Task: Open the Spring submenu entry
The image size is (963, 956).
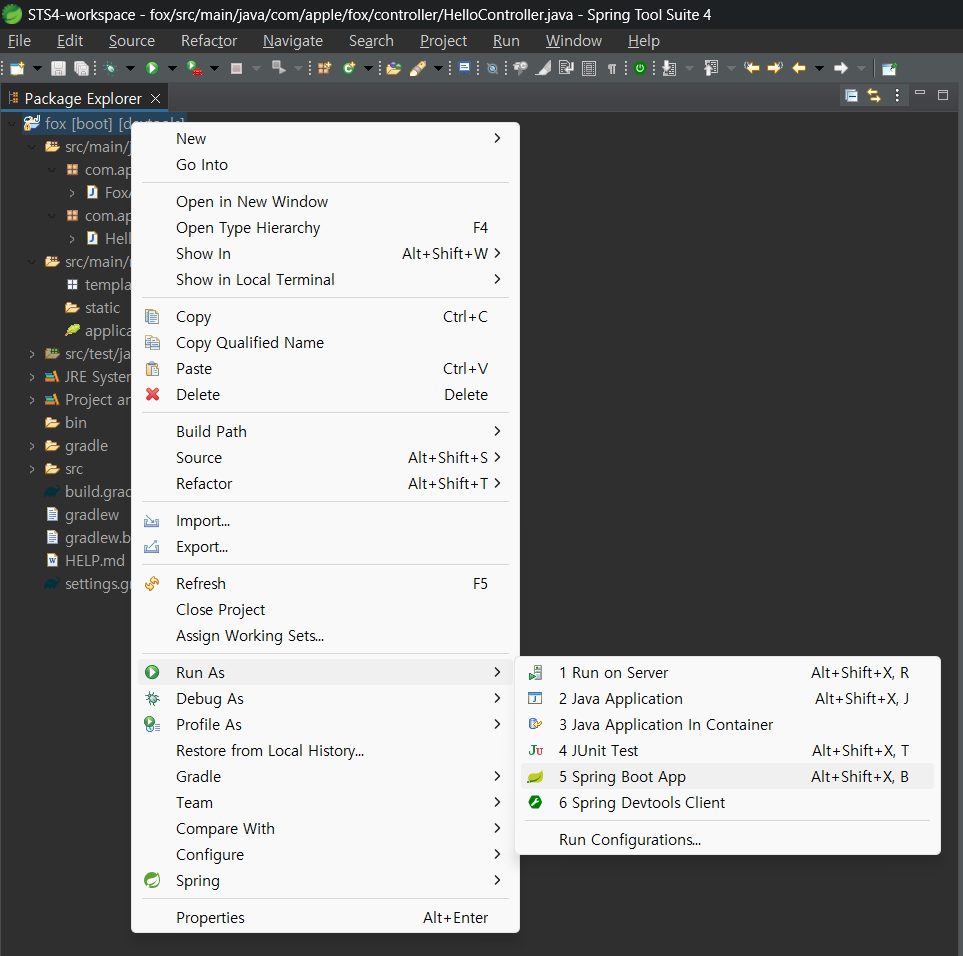Action: 326,881
